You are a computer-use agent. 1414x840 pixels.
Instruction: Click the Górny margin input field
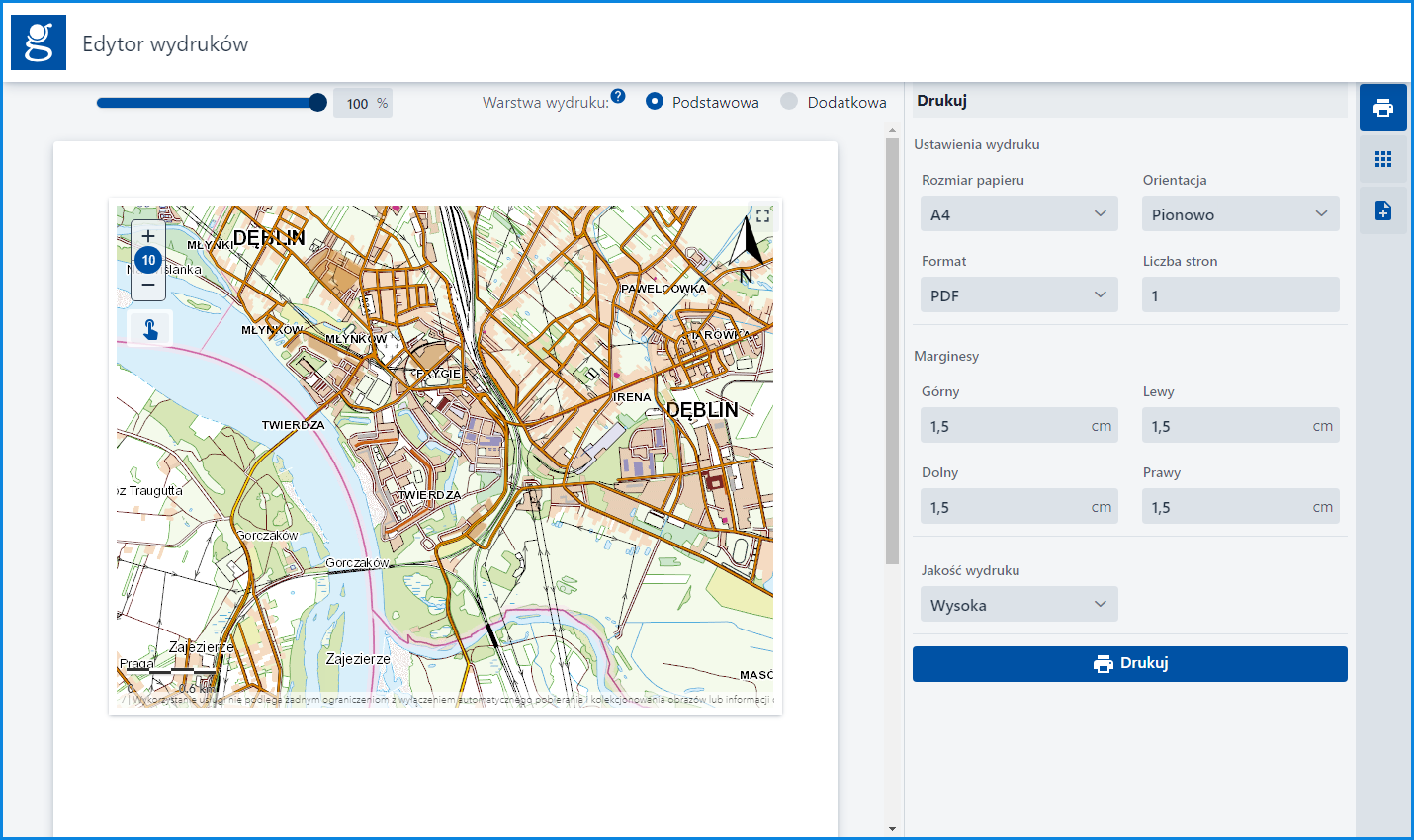click(x=1004, y=426)
